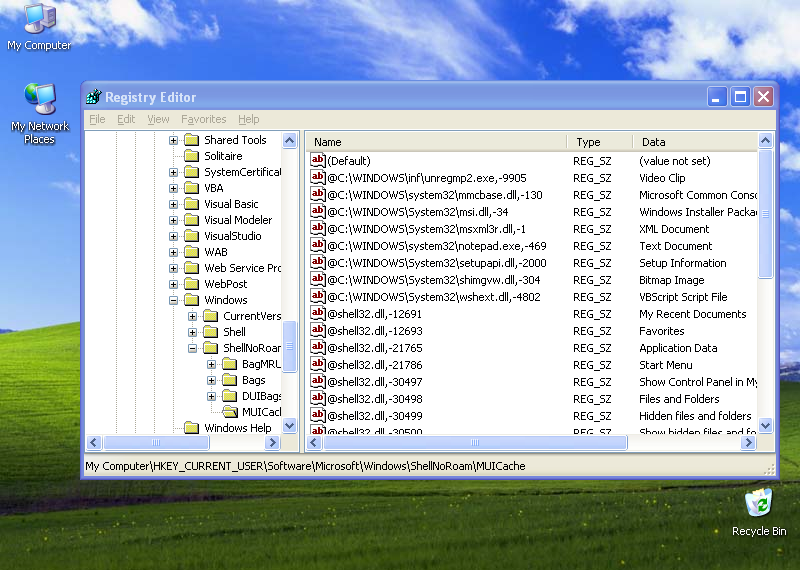This screenshot has height=570, width=800.
Task: Open the Edit menu
Action: click(126, 119)
